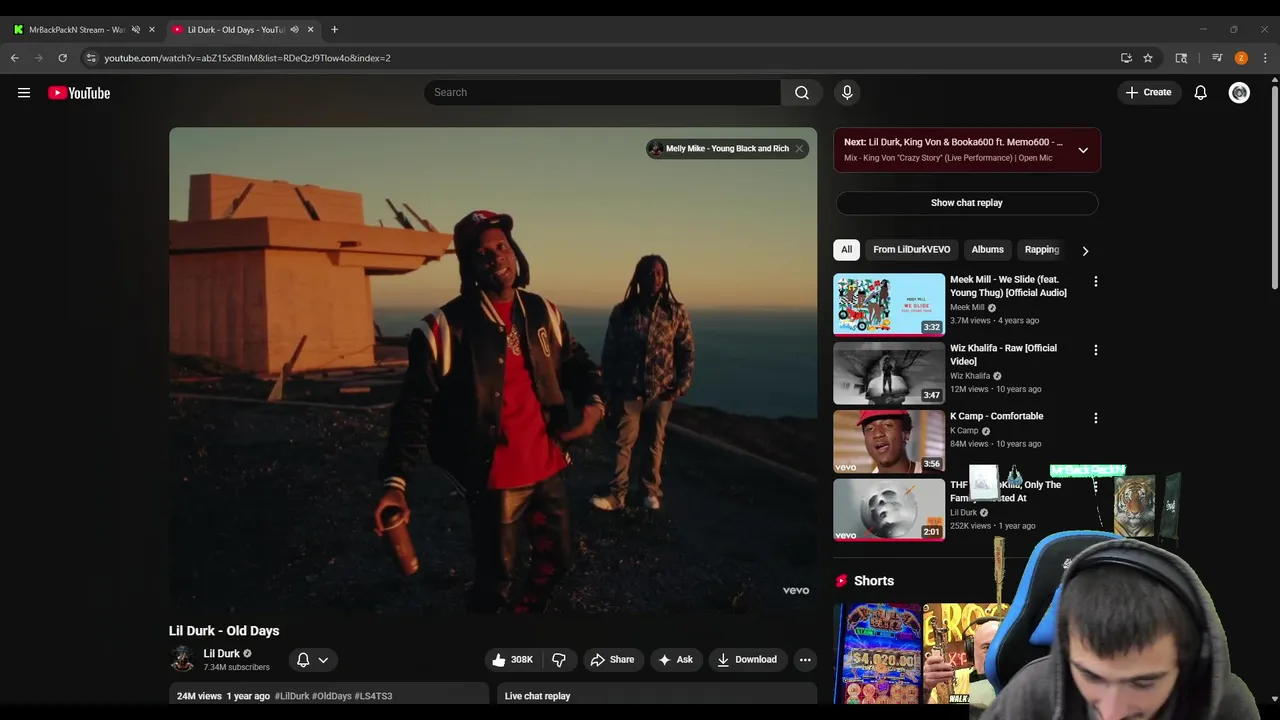Screen dimensions: 1280x720
Task: Click Live chat replay heading
Action: coord(537,696)
